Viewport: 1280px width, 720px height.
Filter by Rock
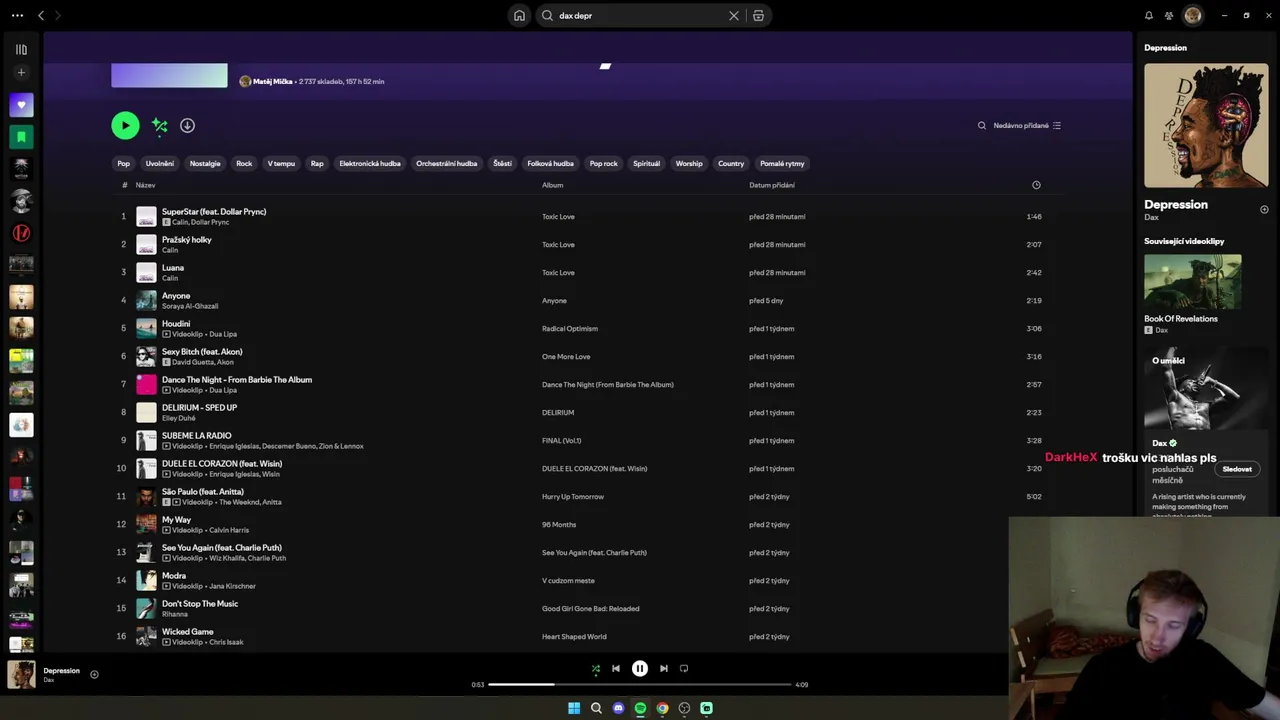click(x=244, y=164)
